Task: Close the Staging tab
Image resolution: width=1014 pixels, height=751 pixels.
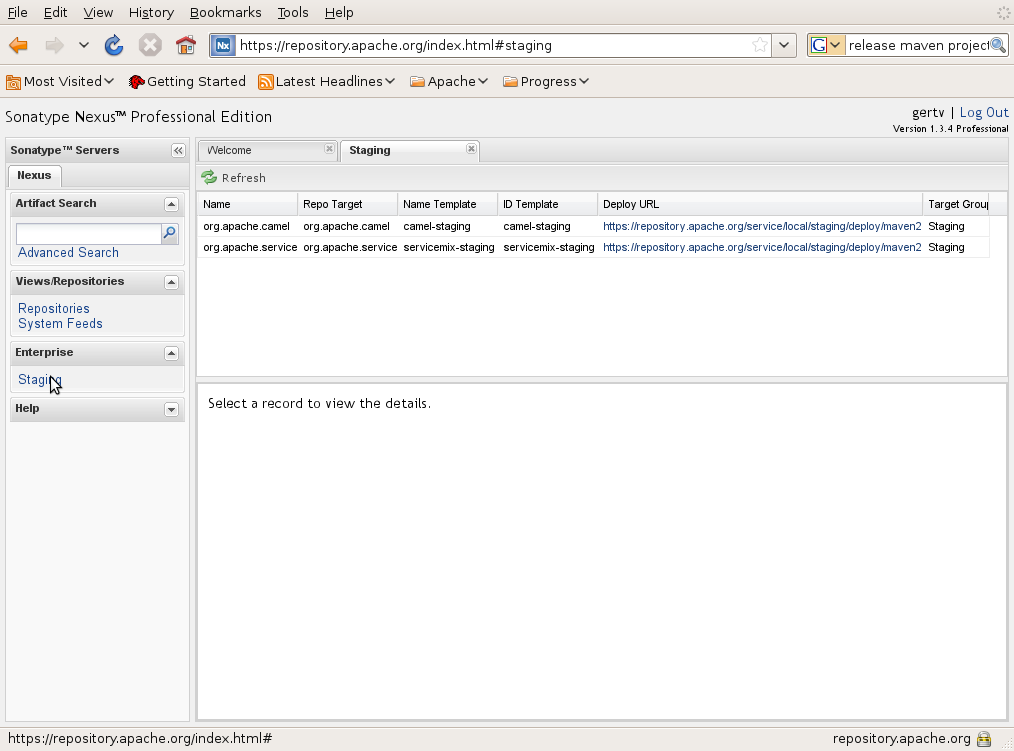Action: (x=471, y=149)
